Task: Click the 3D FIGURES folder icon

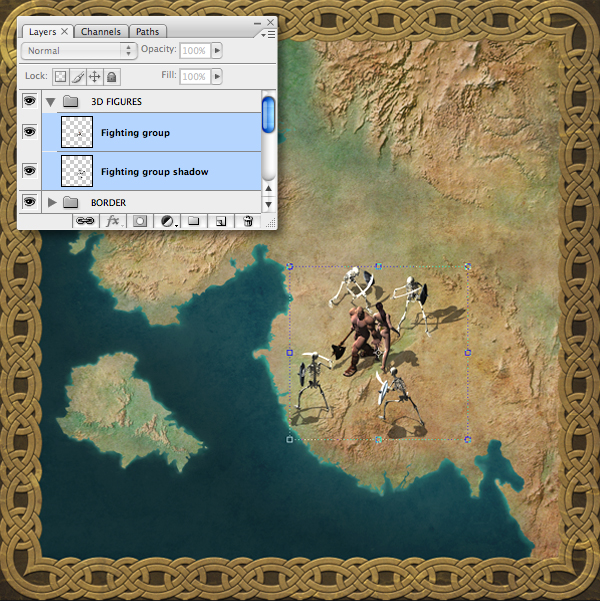Action: 71,101
